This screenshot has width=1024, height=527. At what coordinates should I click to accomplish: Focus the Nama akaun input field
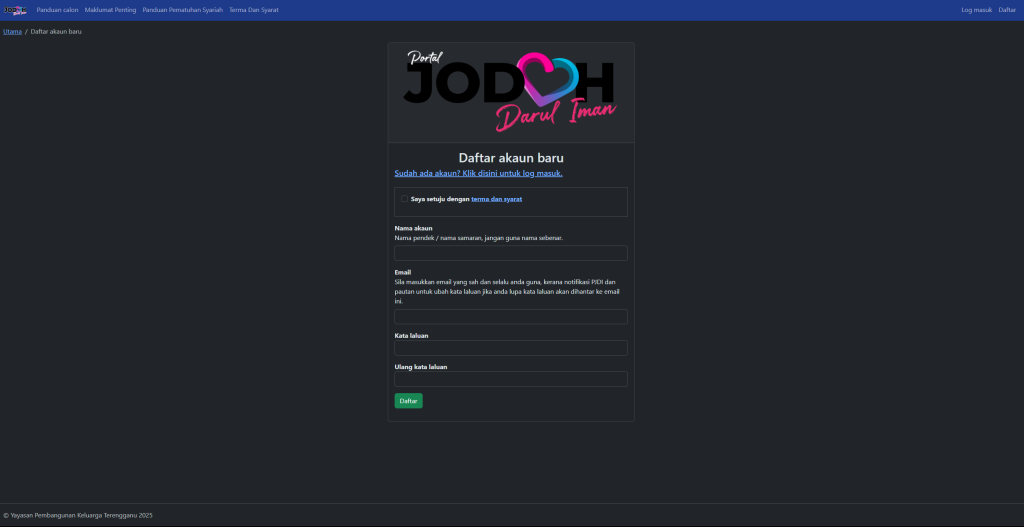point(511,253)
